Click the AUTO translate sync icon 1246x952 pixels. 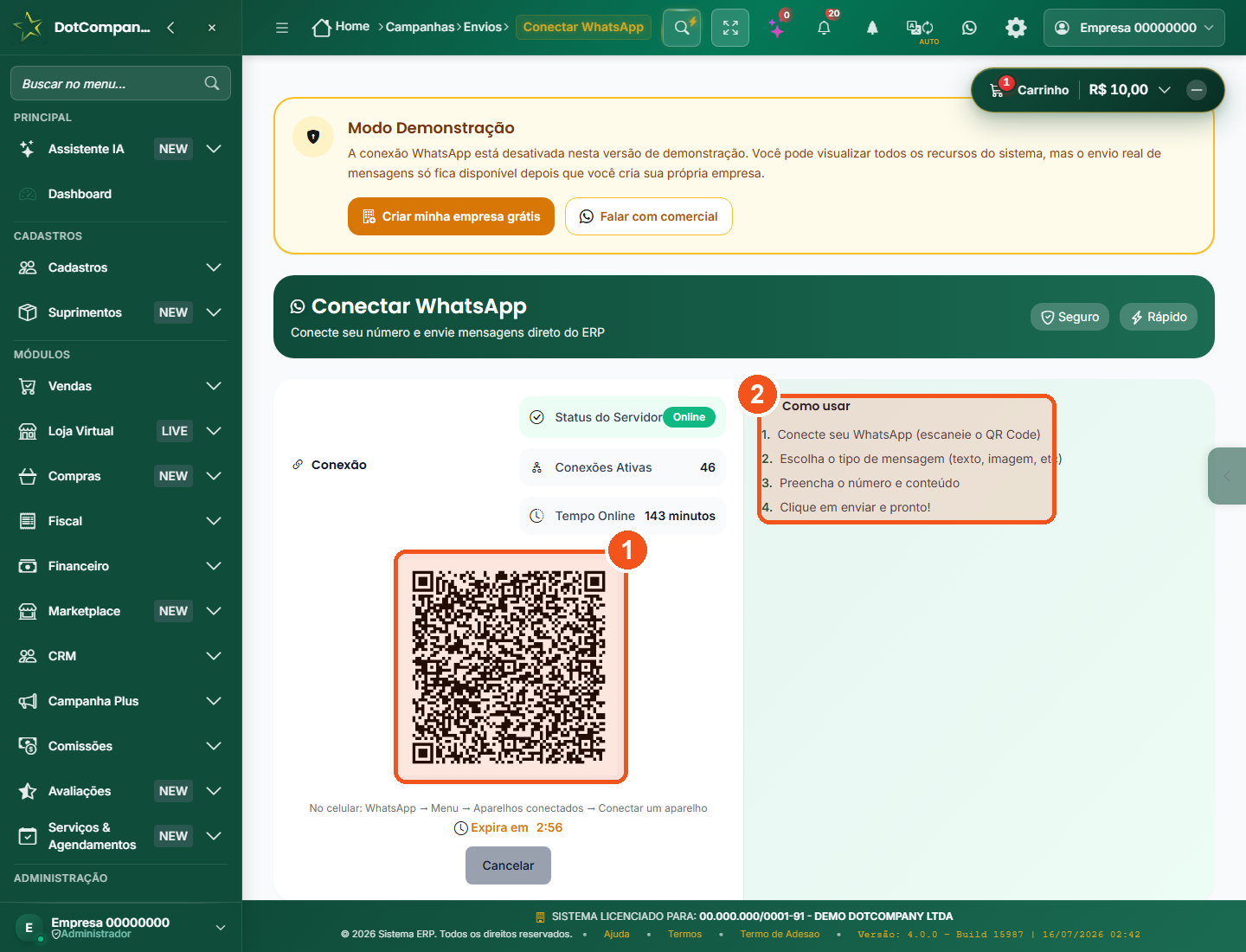(920, 28)
